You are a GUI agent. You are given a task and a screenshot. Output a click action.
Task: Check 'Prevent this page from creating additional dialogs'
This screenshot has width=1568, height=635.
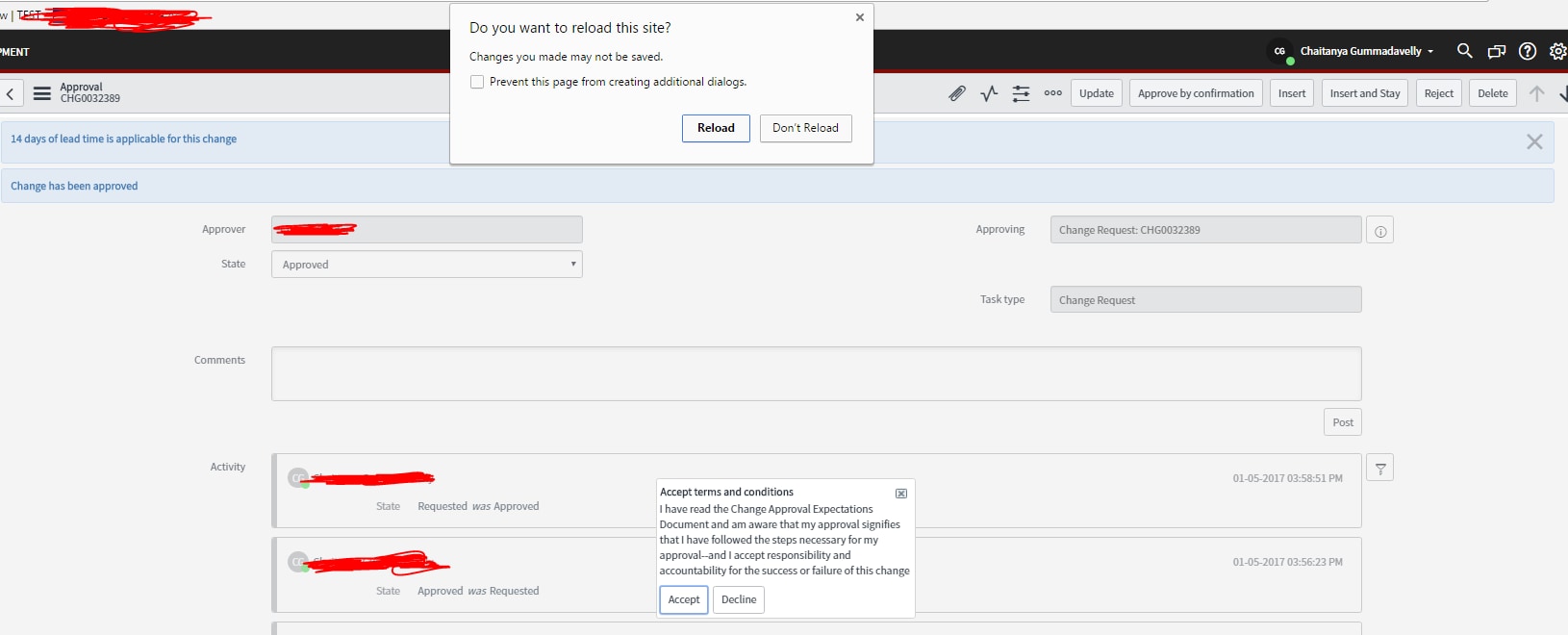point(477,82)
